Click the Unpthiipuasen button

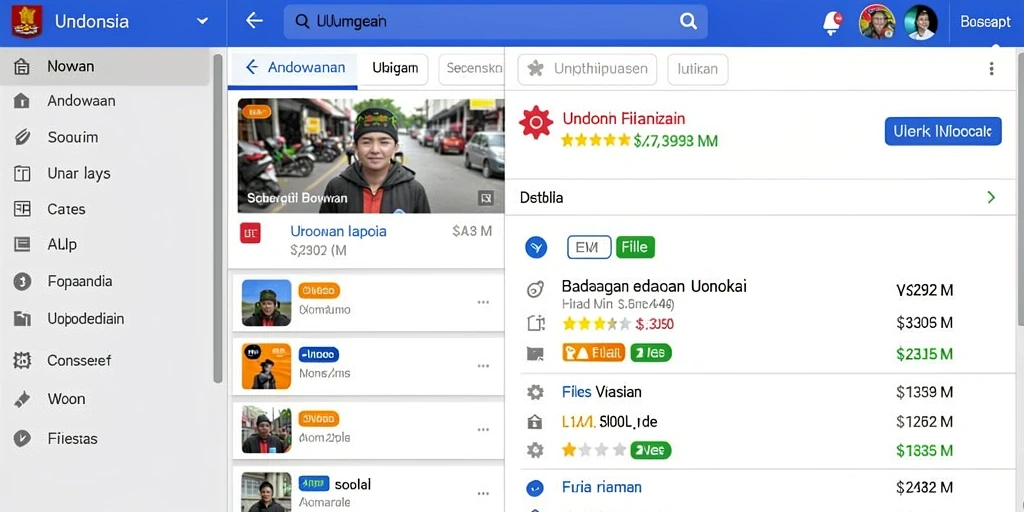click(x=587, y=69)
